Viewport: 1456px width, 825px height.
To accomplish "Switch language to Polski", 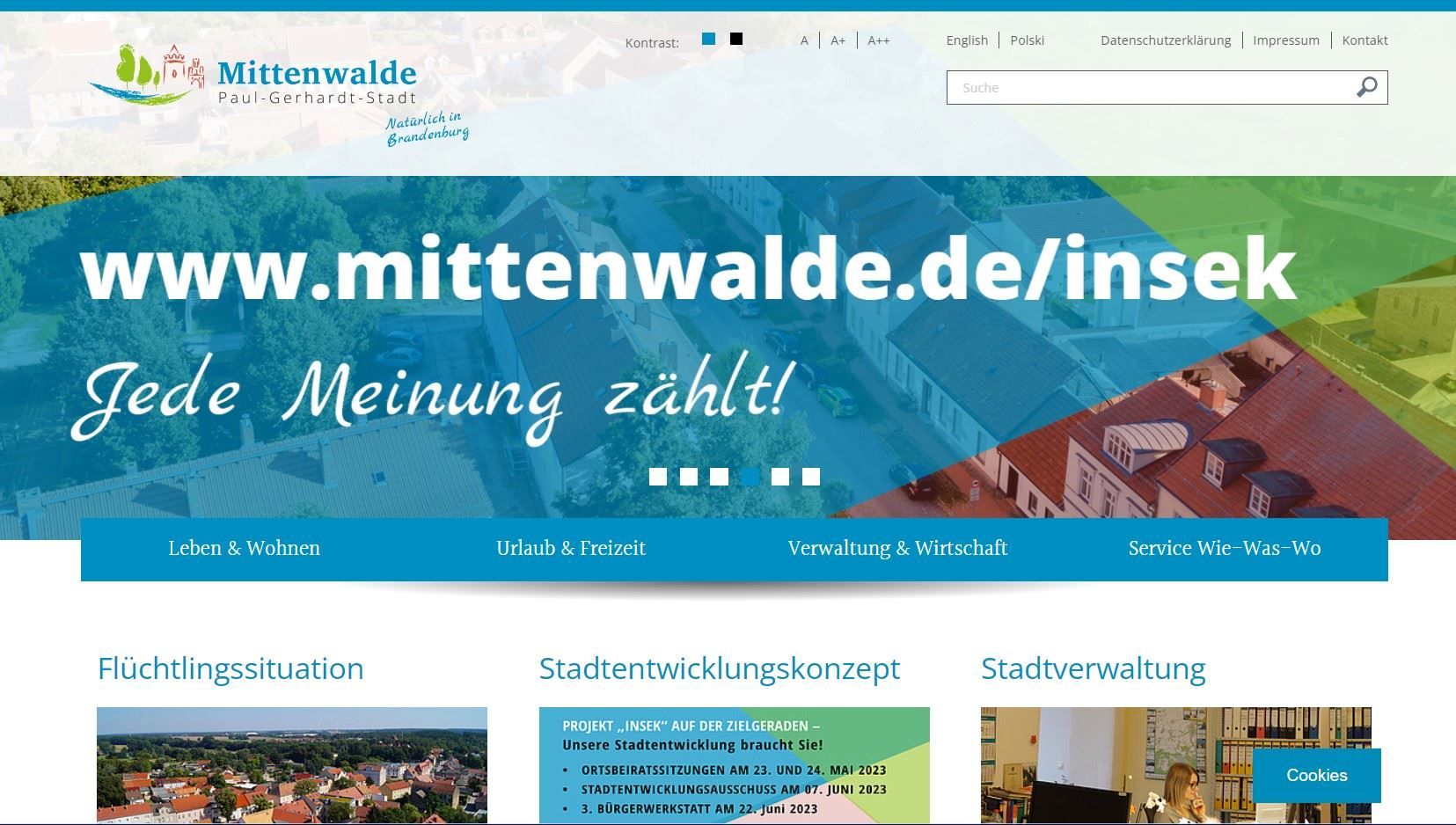I will pos(1027,40).
